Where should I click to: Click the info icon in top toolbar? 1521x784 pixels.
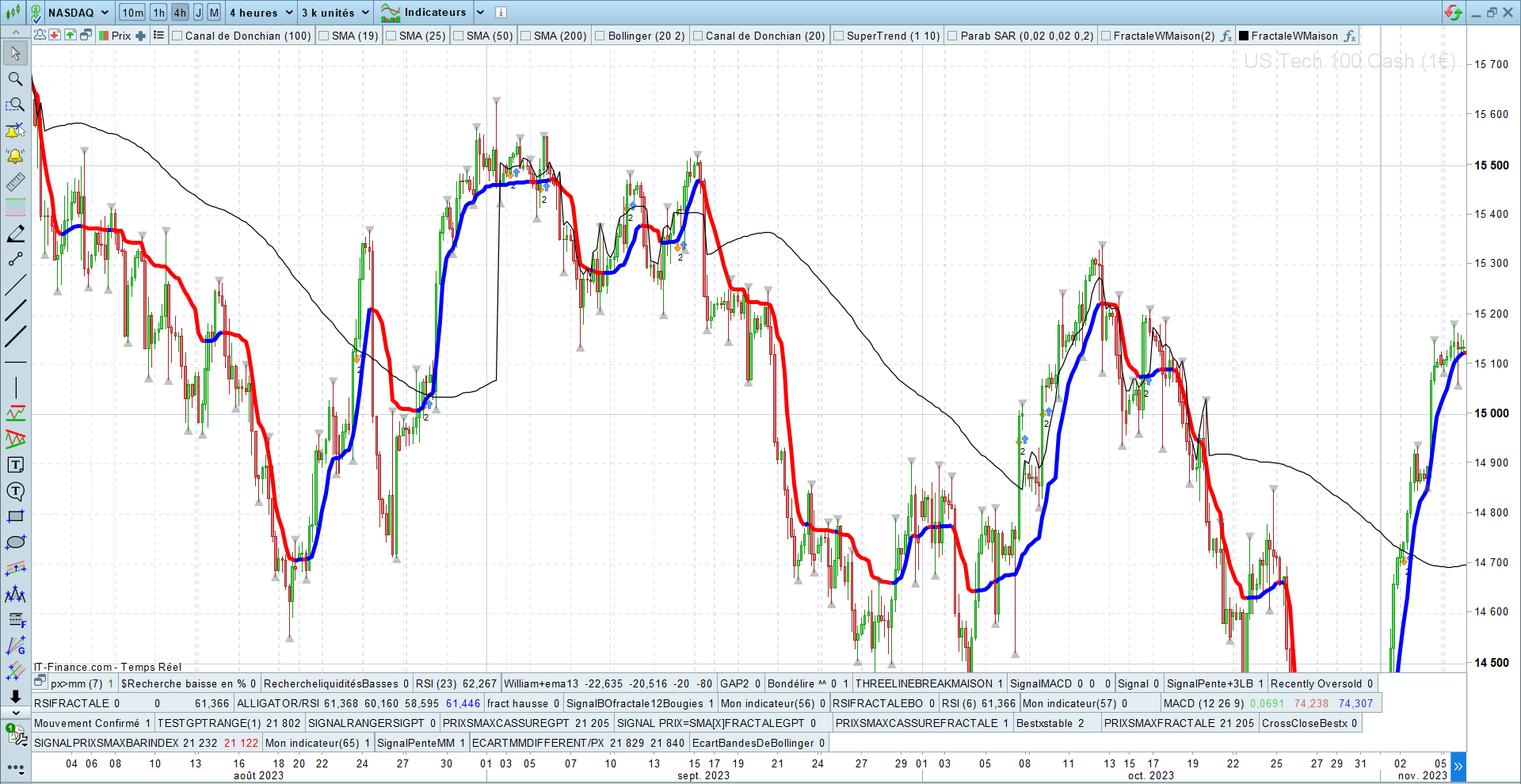(x=501, y=13)
